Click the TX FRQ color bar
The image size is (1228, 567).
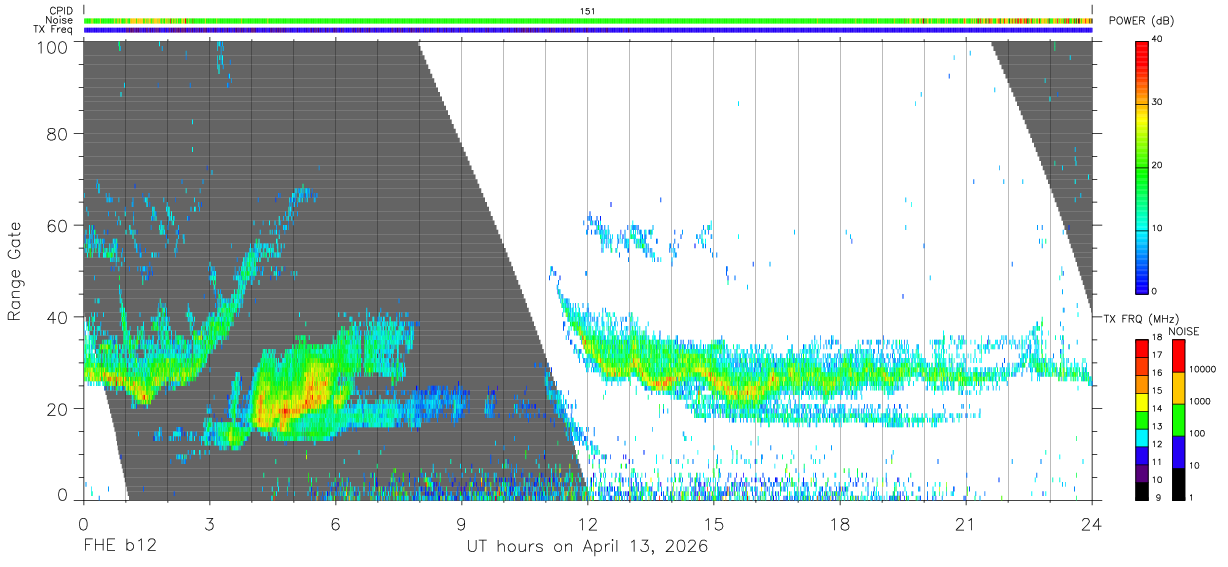point(1143,420)
